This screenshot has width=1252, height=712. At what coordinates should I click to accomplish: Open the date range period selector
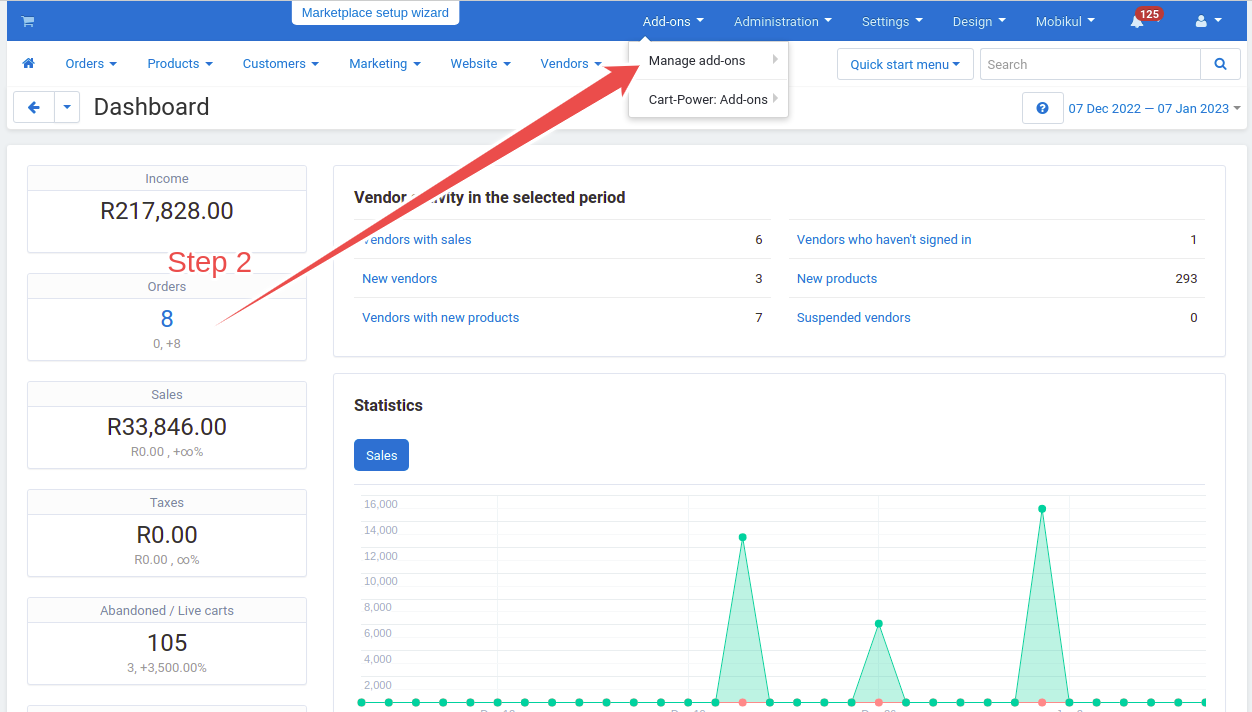pyautogui.click(x=1154, y=108)
